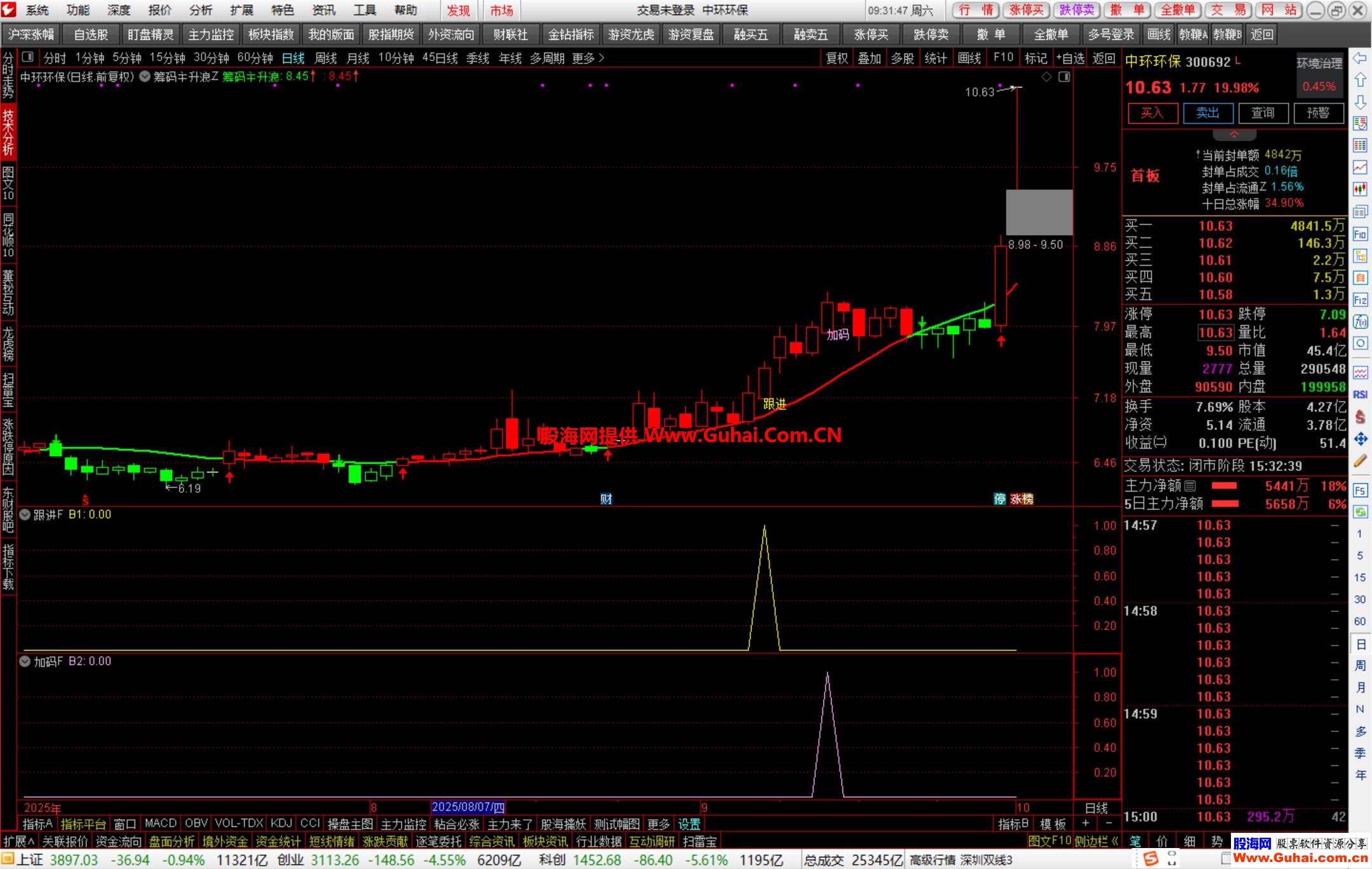Open the dropdown beside 中环环保 chart title
Screen dimensions: 1372x869
coord(145,77)
